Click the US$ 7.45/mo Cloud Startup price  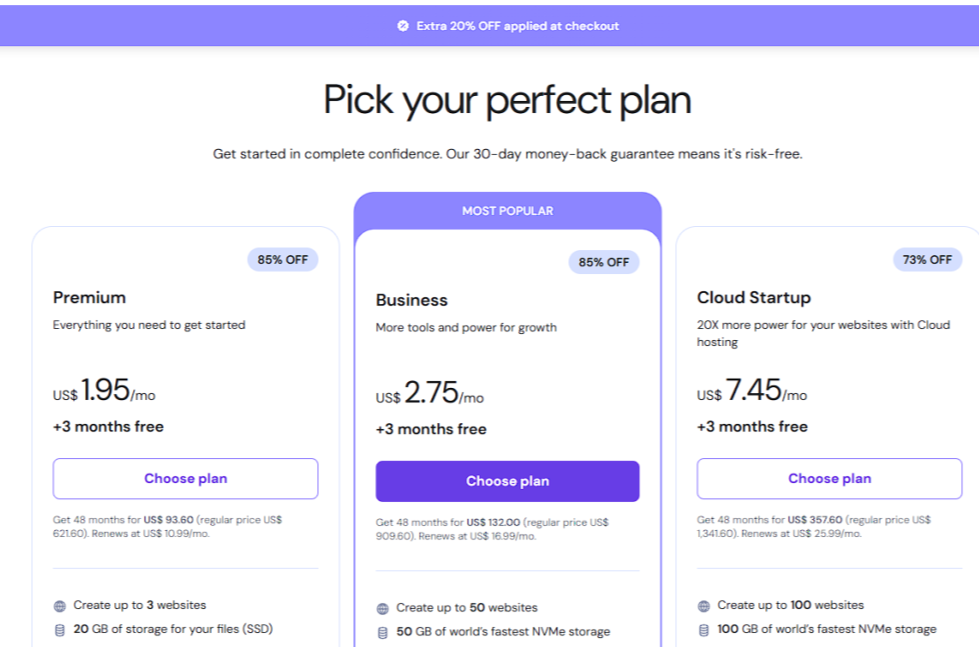[x=752, y=392]
